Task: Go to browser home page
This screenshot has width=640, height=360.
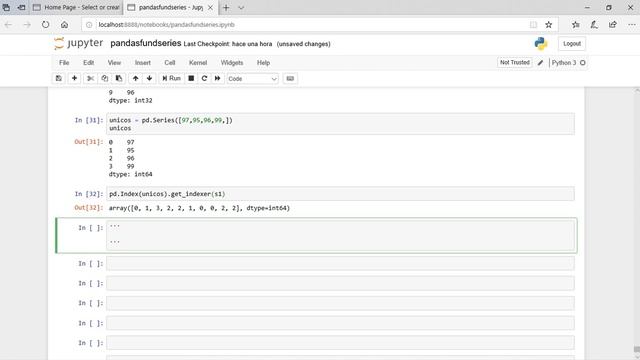Action: click(x=64, y=25)
